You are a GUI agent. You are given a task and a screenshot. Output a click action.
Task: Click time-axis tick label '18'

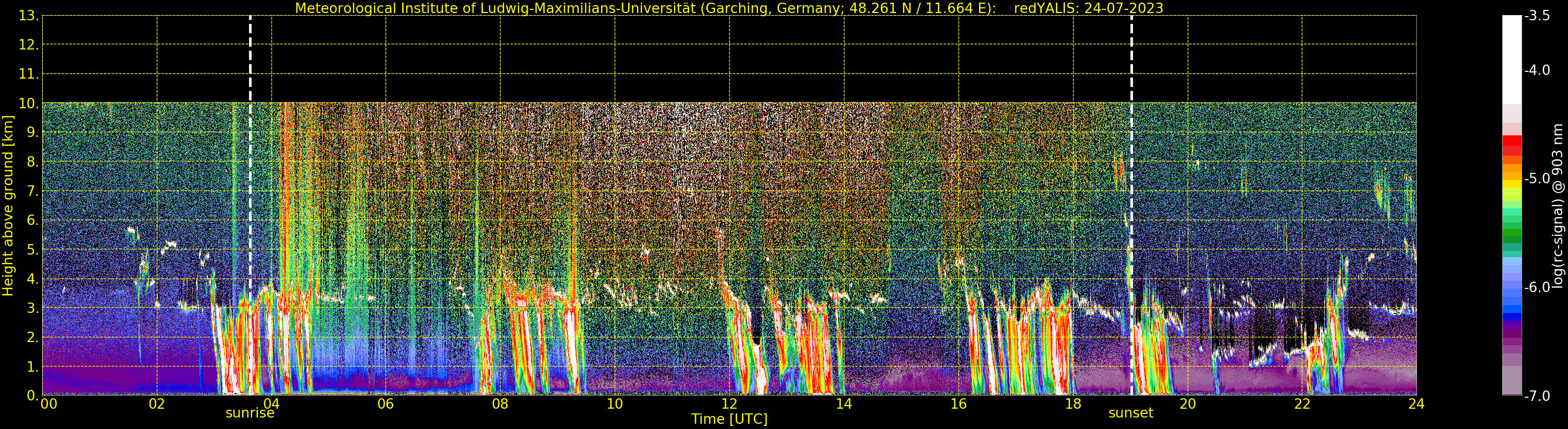pos(1073,404)
